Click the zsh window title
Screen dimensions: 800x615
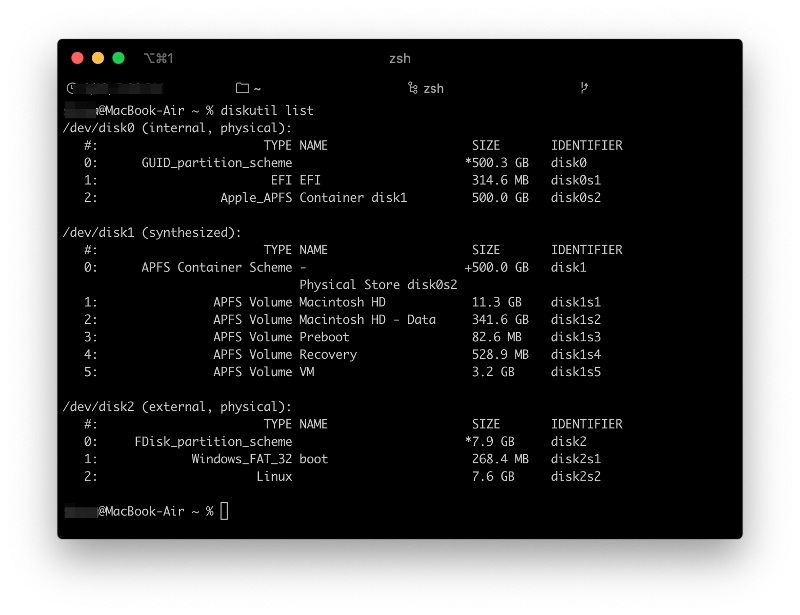click(x=399, y=59)
